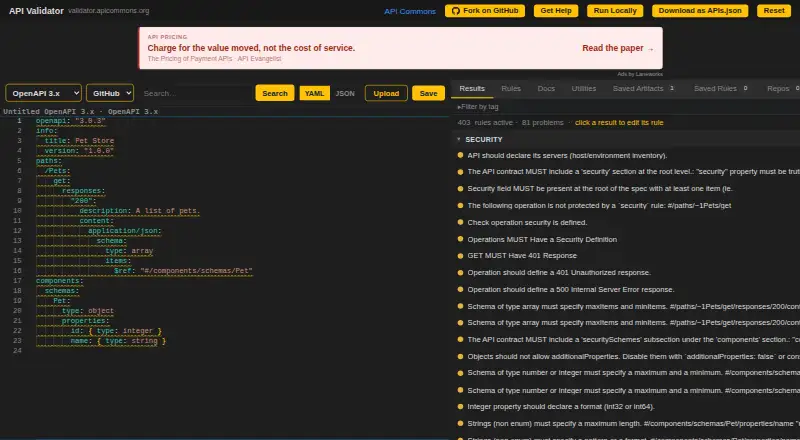
Task: Select 'GET MUST Have 401 Response' result
Action: pos(522,255)
